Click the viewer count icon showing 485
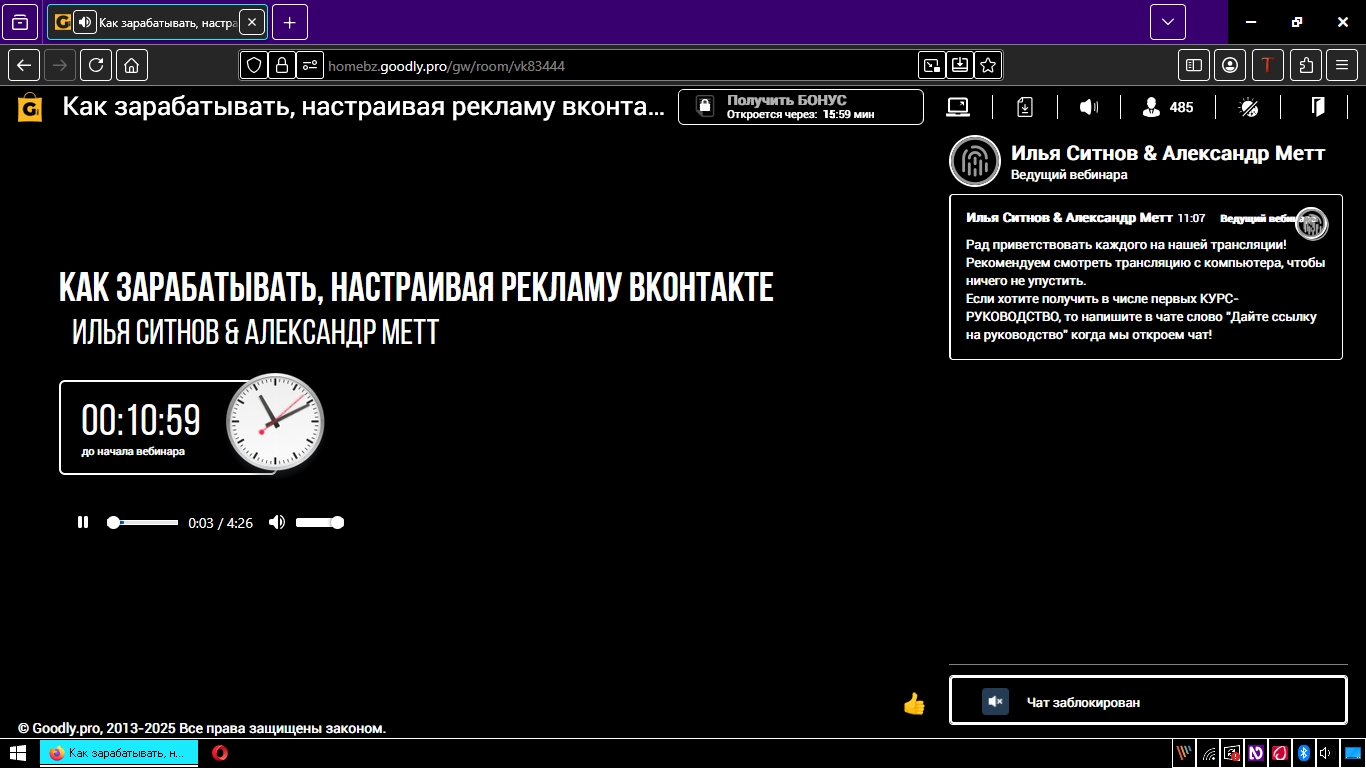This screenshot has width=1366, height=768. pos(1152,107)
